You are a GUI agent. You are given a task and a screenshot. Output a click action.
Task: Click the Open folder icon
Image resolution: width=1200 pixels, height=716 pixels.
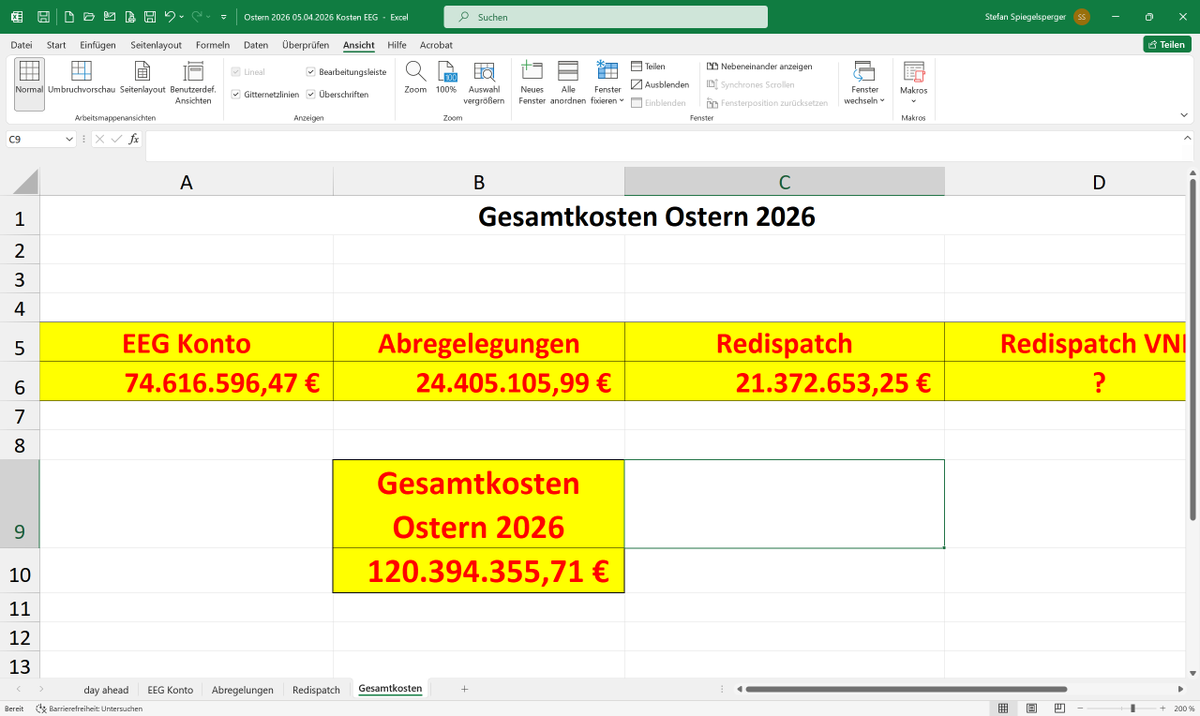[x=89, y=17]
